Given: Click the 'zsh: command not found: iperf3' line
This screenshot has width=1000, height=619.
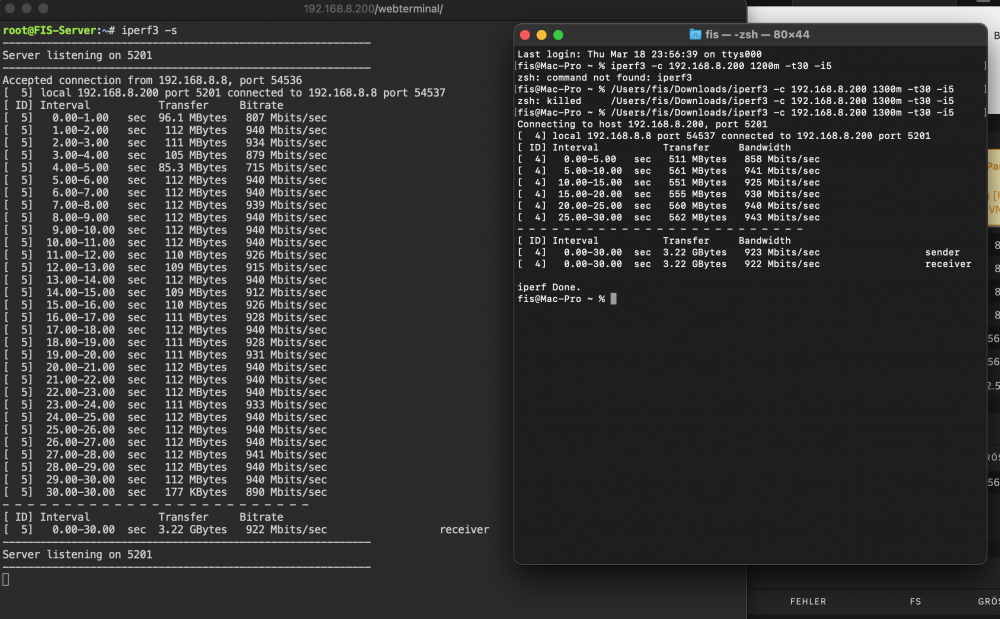Looking at the screenshot, I should tap(605, 78).
